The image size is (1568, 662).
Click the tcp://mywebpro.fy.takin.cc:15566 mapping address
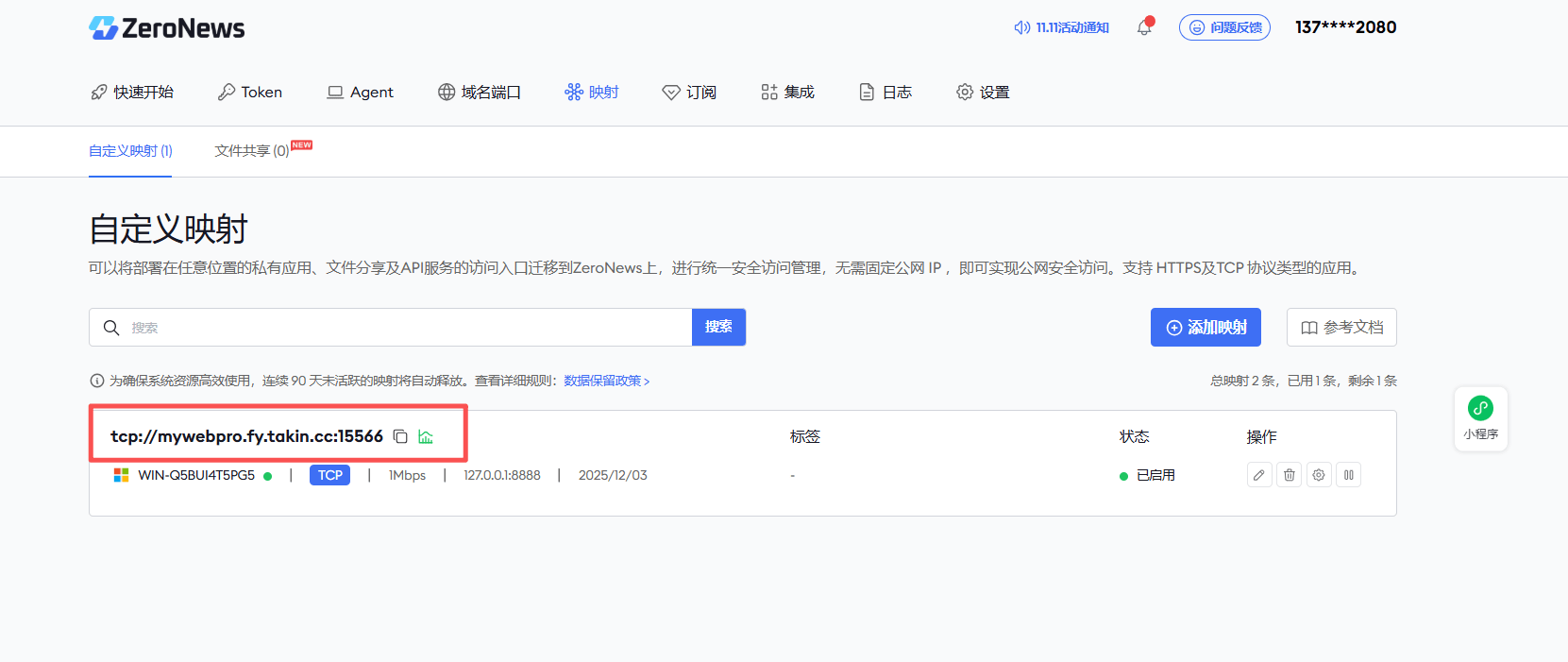point(246,436)
